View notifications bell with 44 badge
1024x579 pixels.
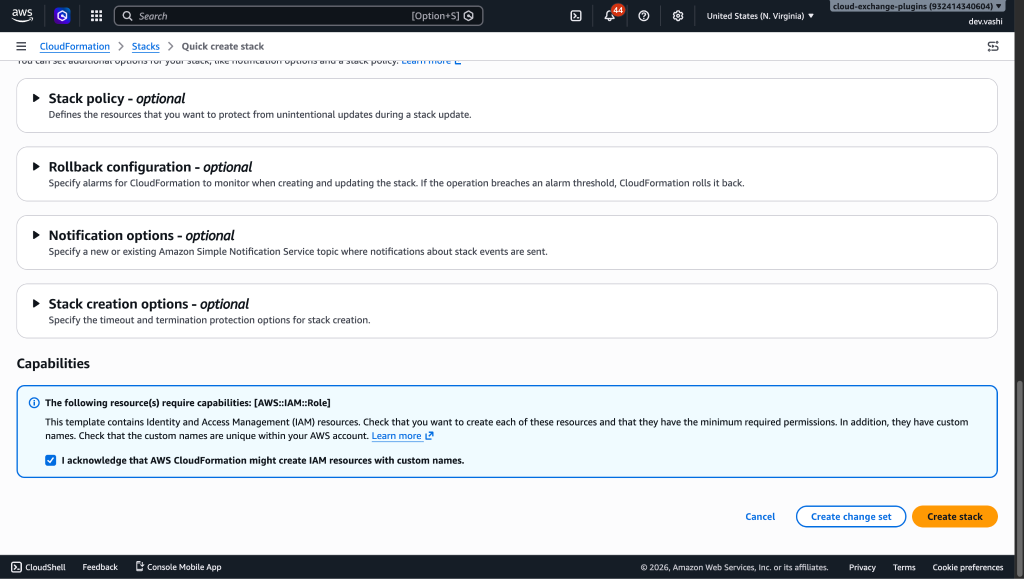click(x=610, y=16)
